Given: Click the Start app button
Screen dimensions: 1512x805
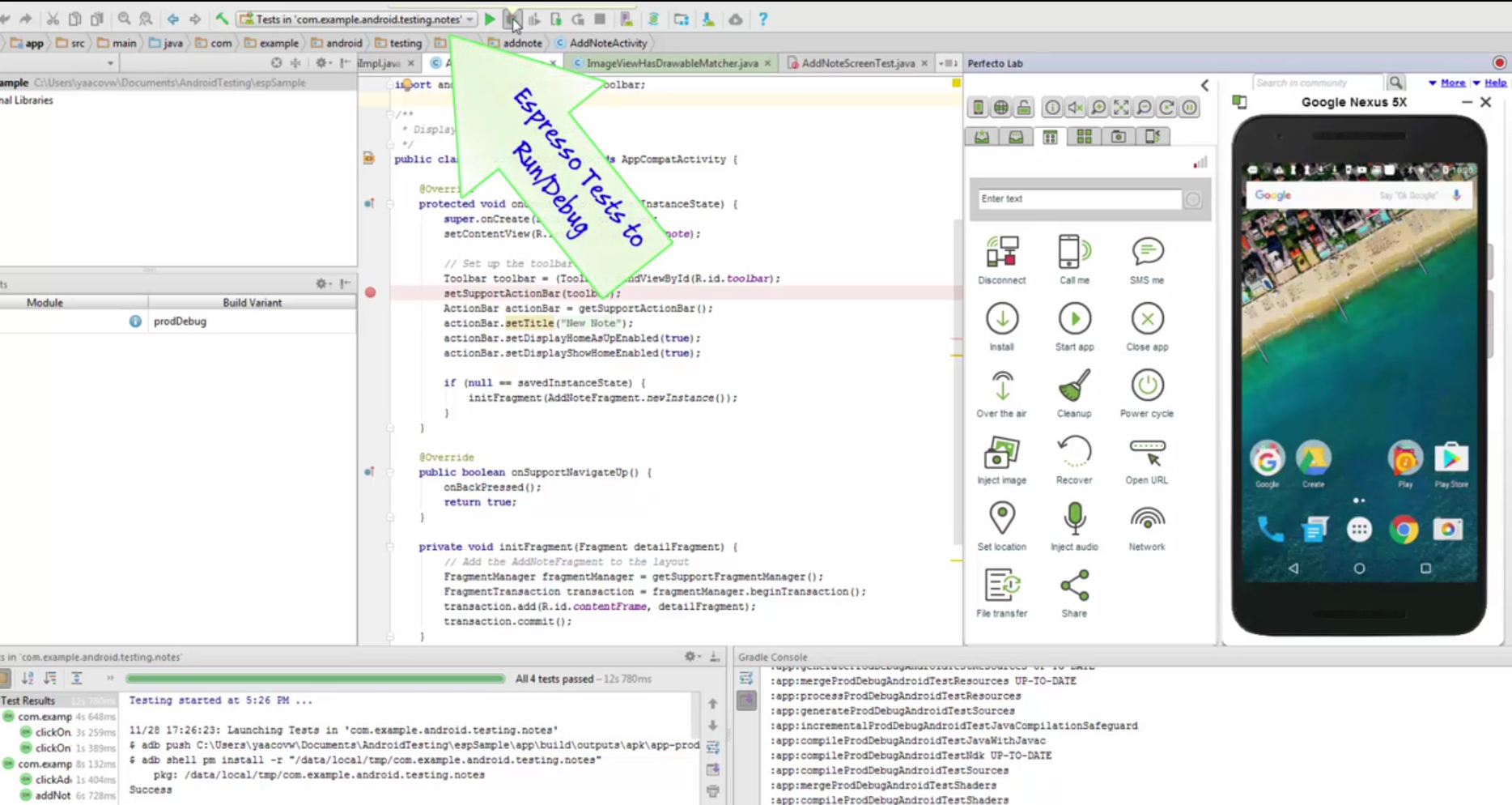Looking at the screenshot, I should 1074,319.
